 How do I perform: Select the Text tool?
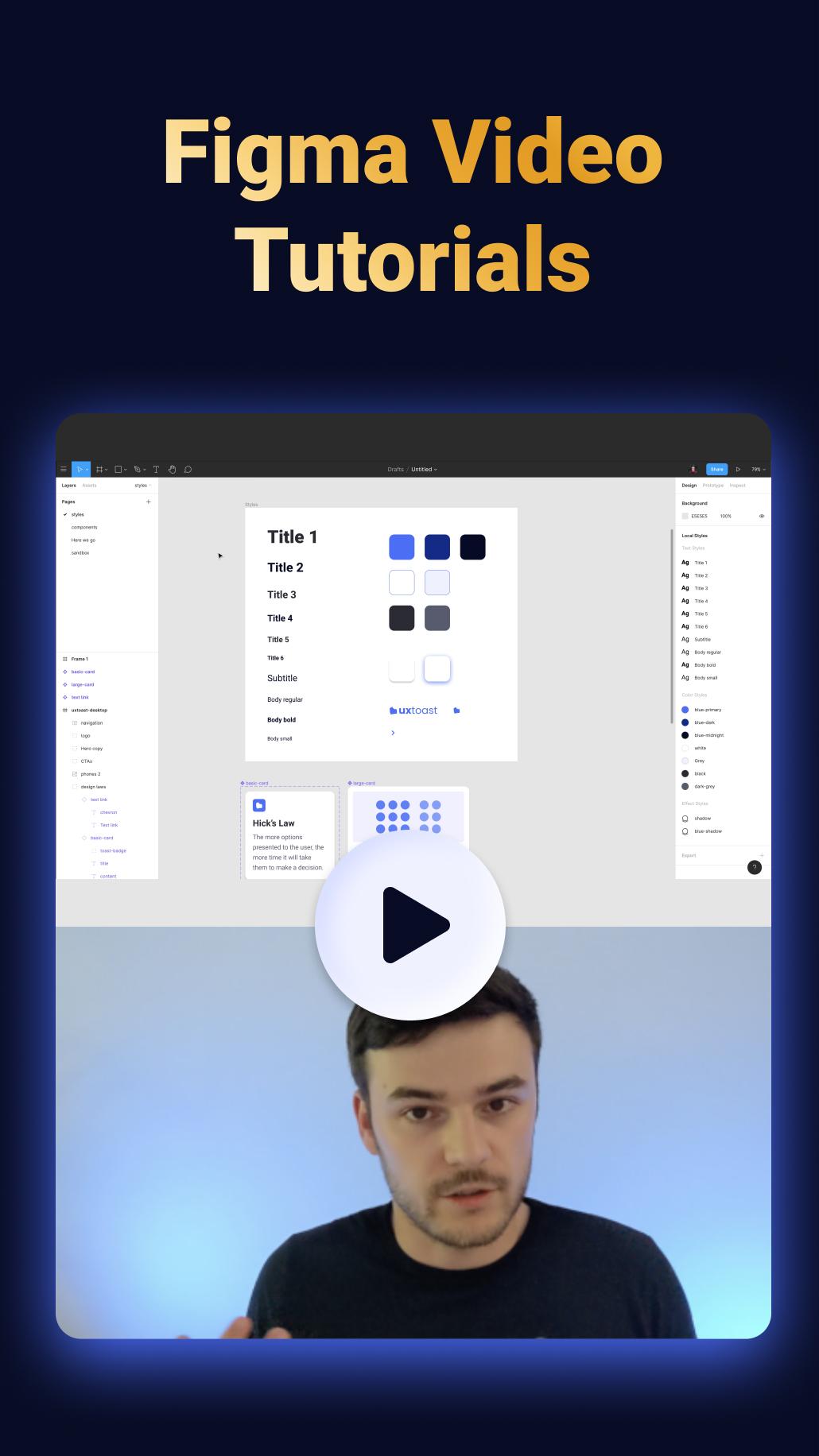[x=156, y=470]
